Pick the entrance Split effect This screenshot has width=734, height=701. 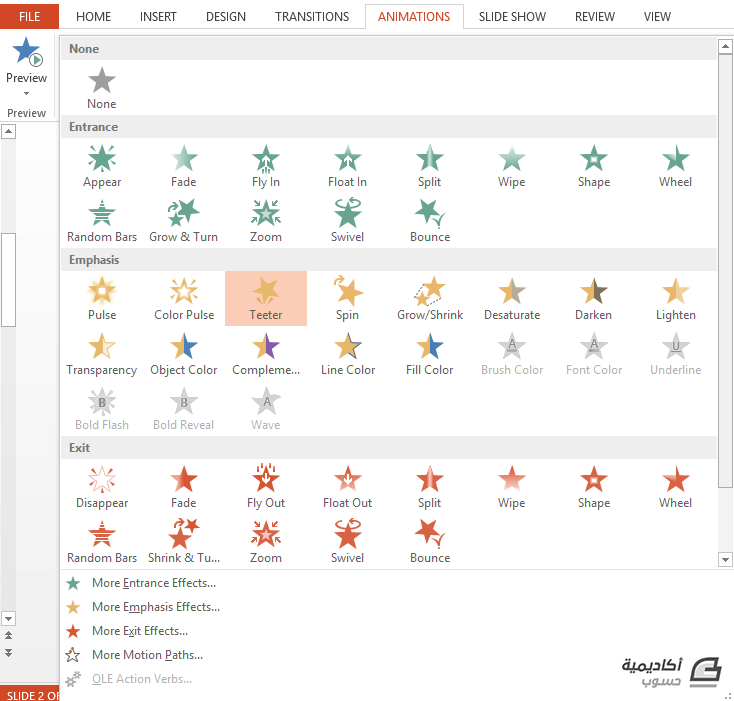click(x=429, y=166)
